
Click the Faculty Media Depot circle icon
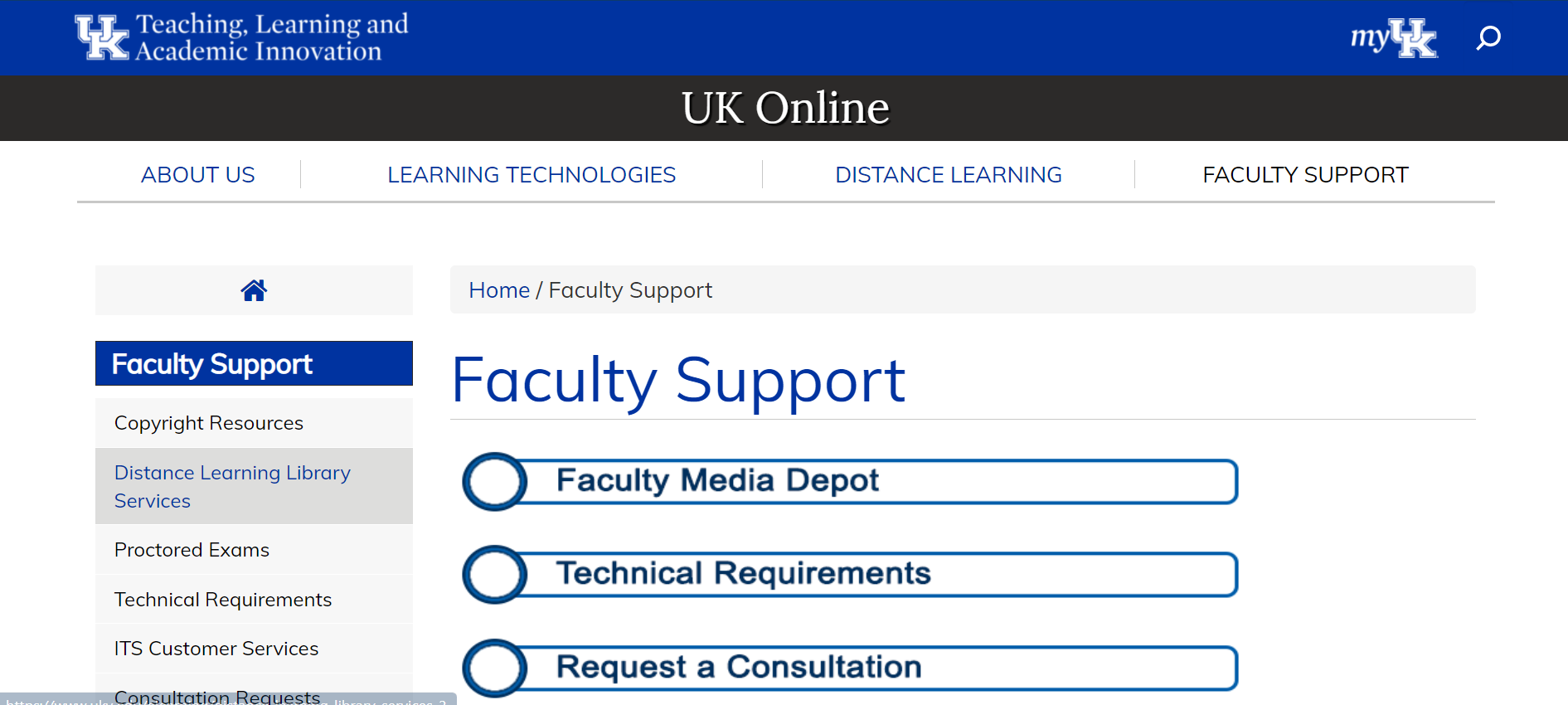point(495,482)
